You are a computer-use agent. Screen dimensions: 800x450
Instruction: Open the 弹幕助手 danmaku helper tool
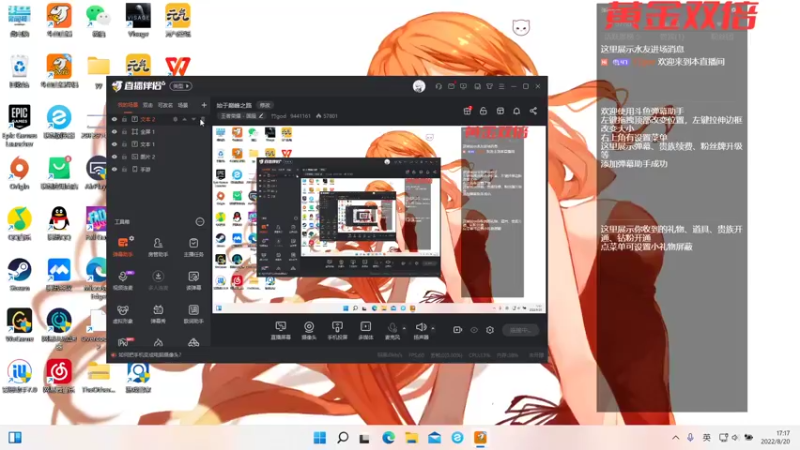point(122,246)
